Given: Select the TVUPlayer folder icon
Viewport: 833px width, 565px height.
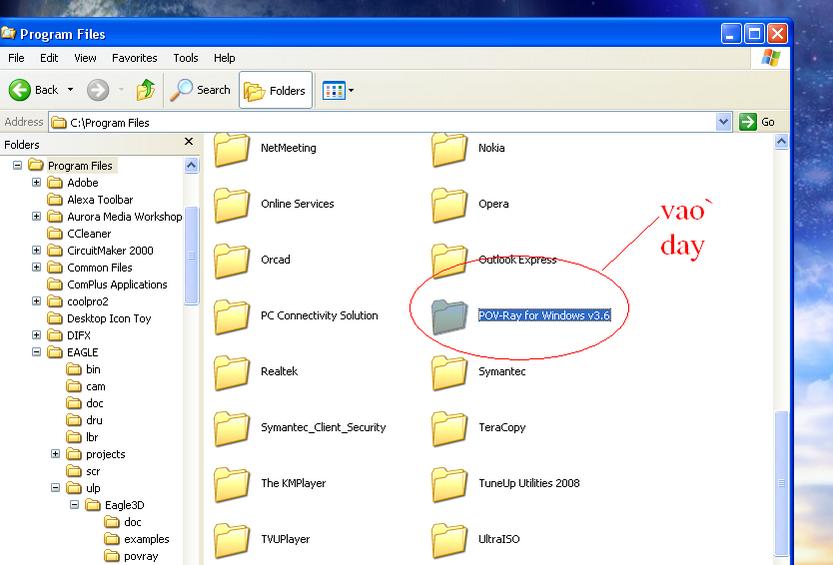Looking at the screenshot, I should click(232, 540).
